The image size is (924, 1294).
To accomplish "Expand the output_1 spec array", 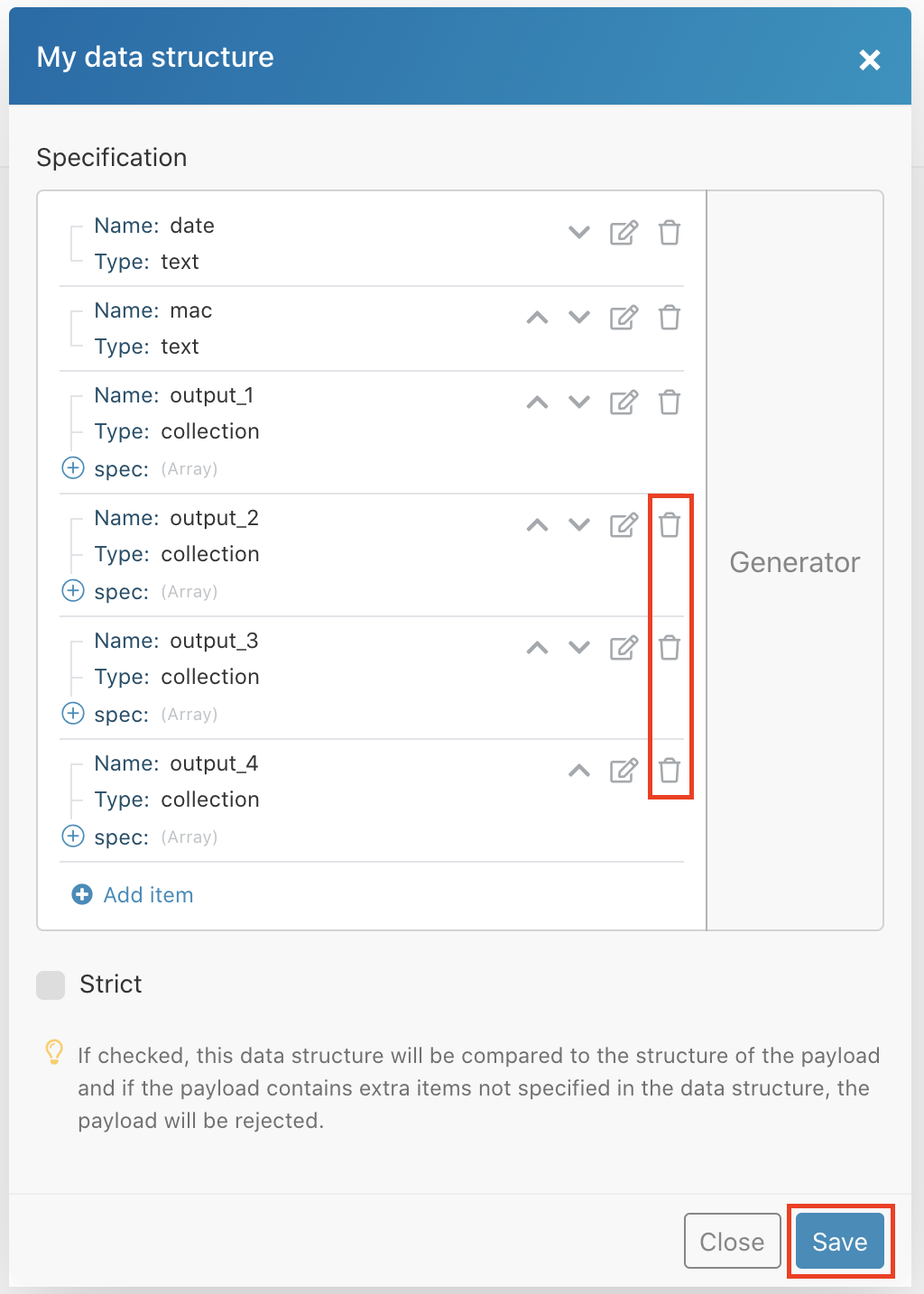I will [x=73, y=468].
